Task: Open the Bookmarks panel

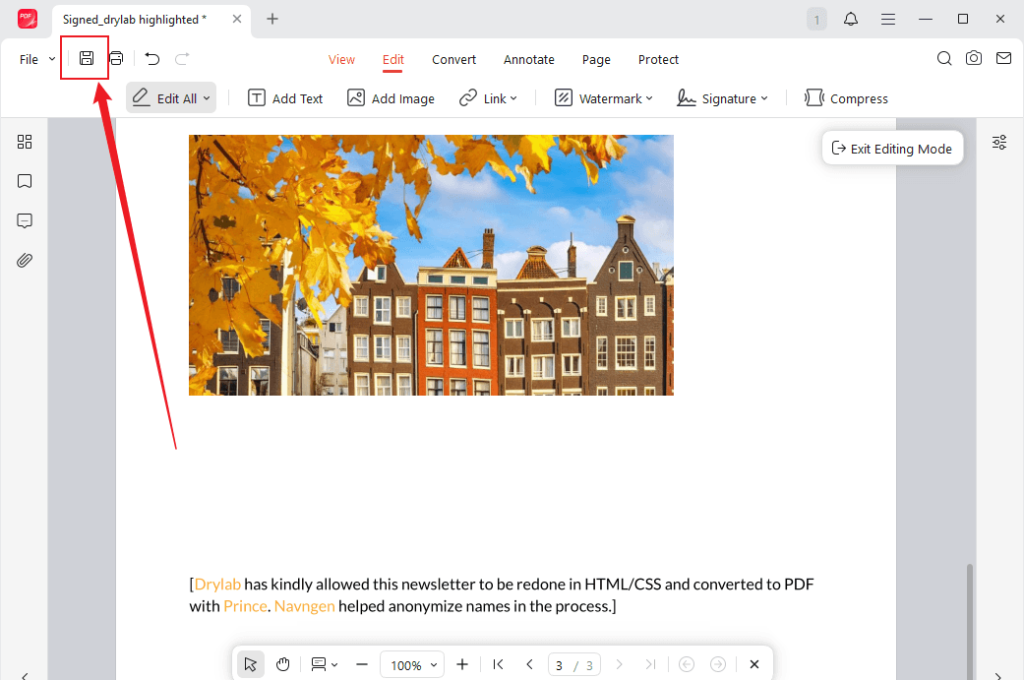Action: tap(24, 181)
